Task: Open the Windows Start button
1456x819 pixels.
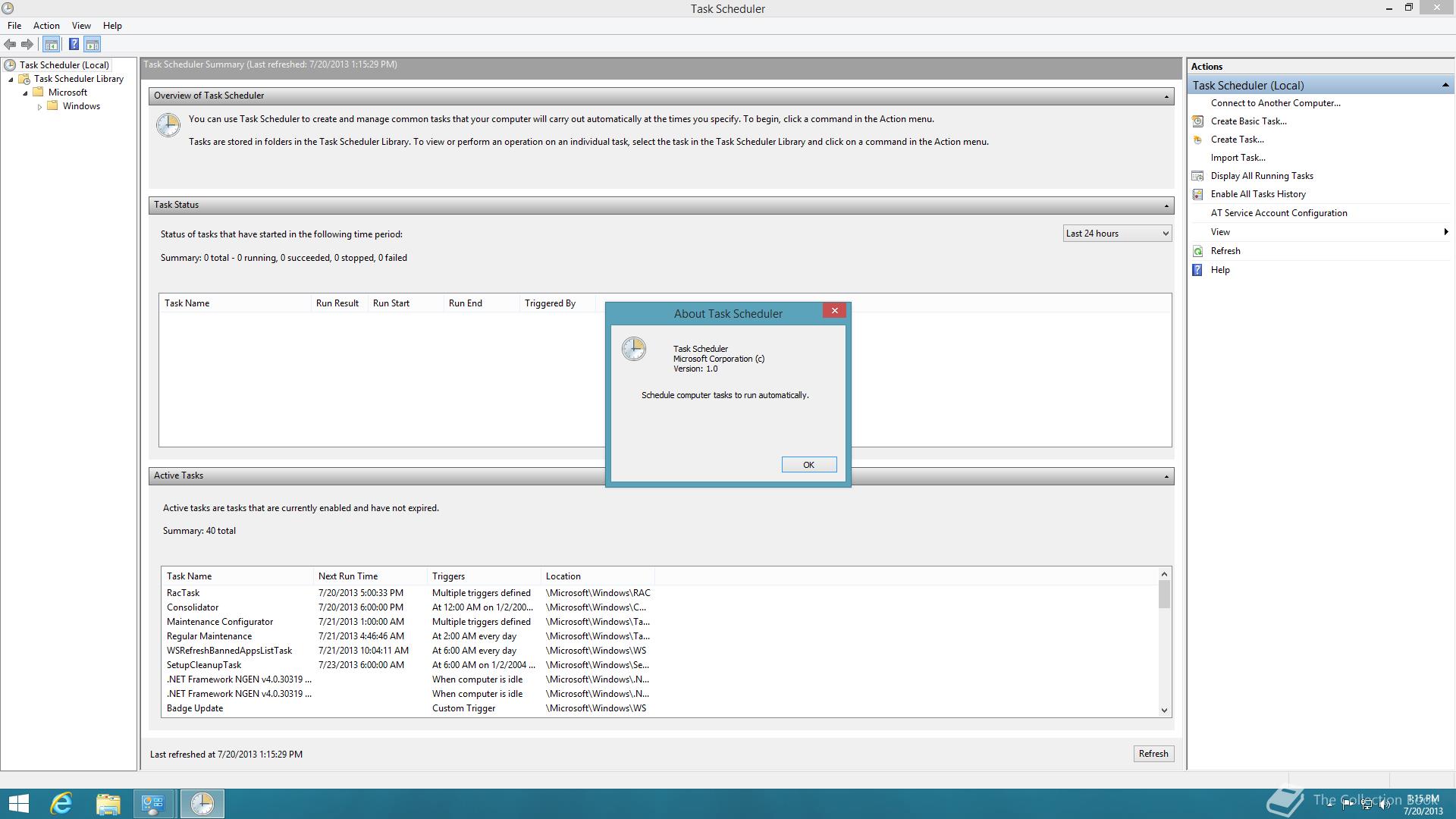Action: [x=18, y=804]
